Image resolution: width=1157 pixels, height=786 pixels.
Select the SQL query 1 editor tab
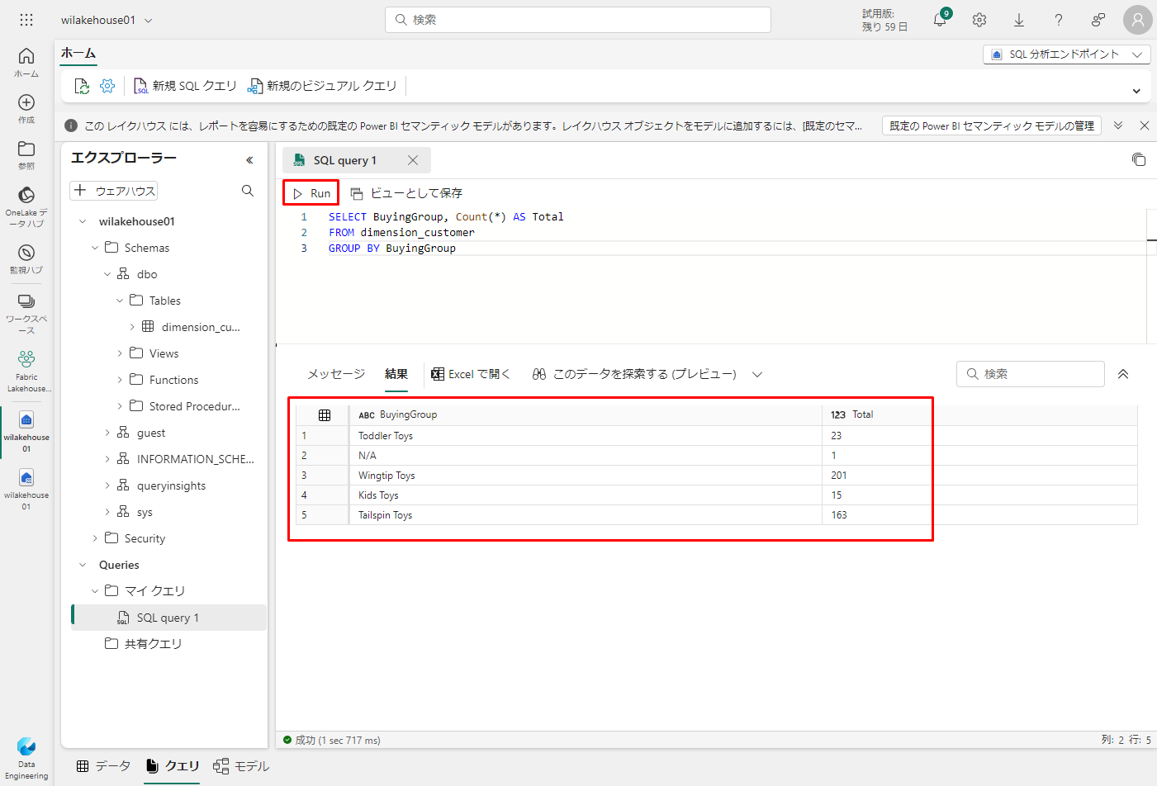coord(345,160)
